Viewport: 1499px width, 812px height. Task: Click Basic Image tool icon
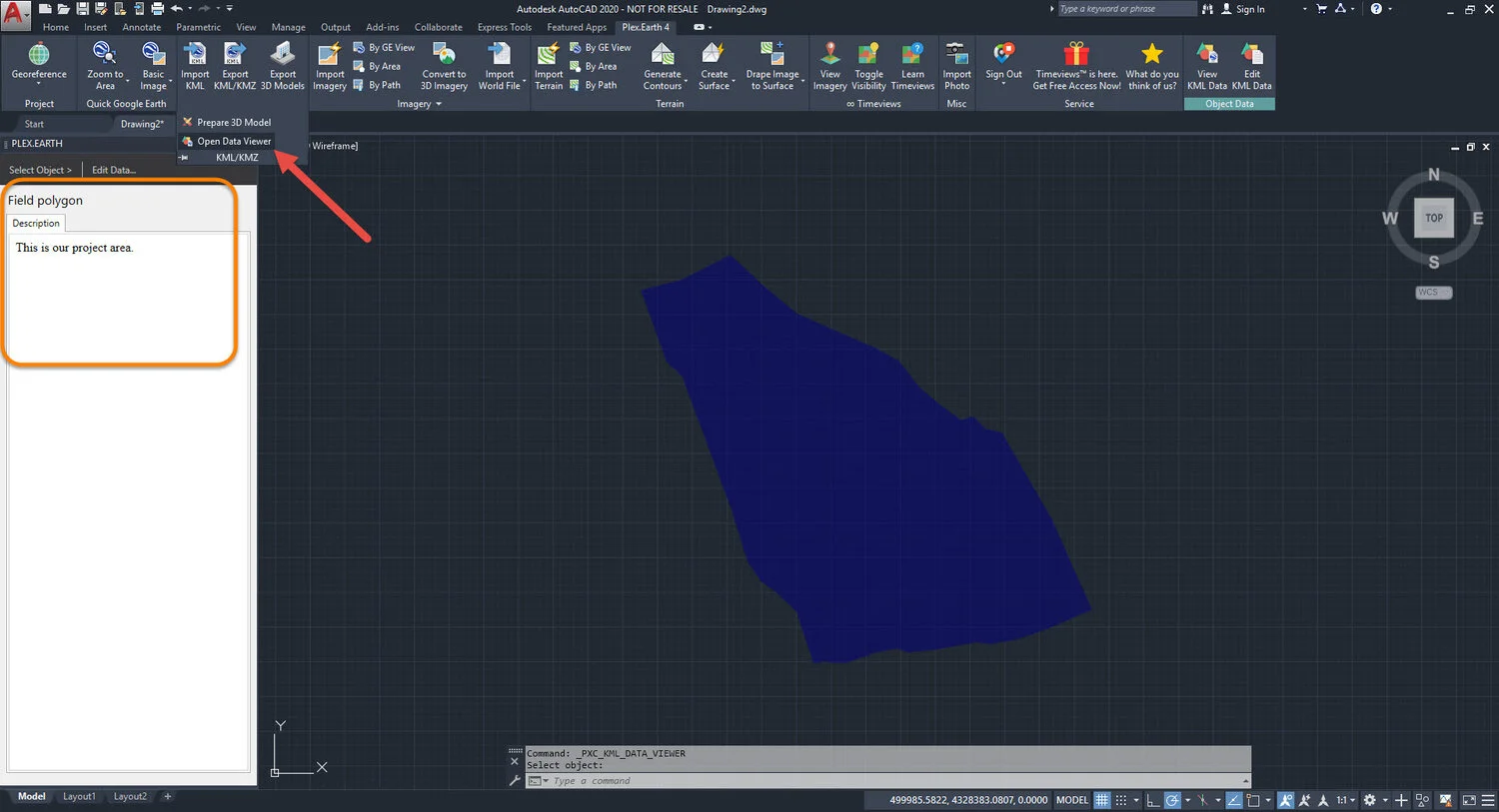(153, 52)
